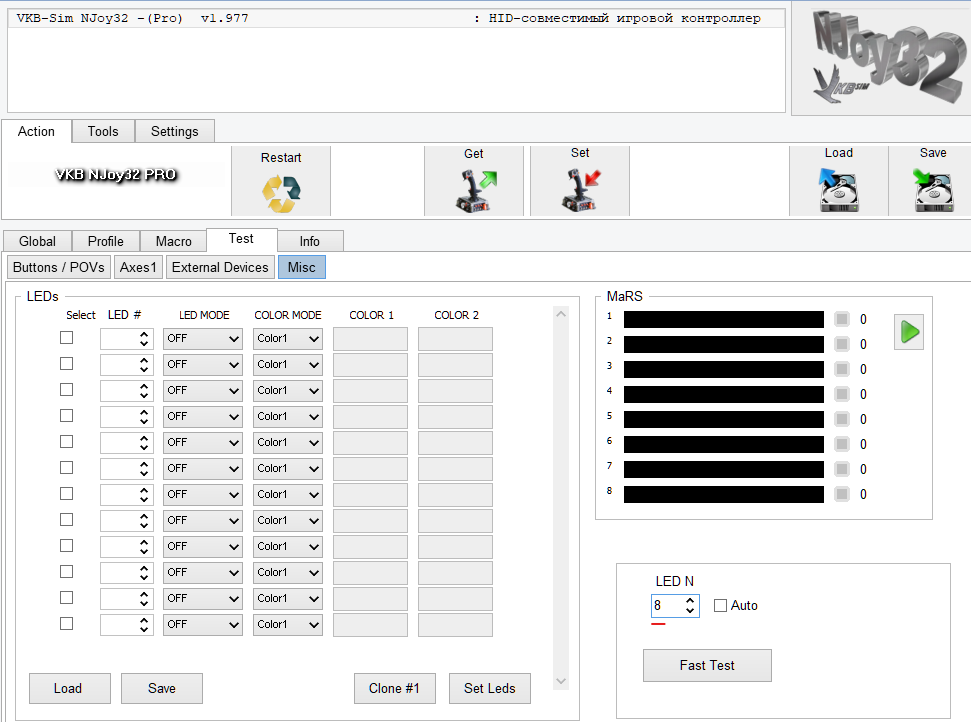Open eighth row COLOR MODE dropdown
This screenshot has height=722, width=971.
287,521
